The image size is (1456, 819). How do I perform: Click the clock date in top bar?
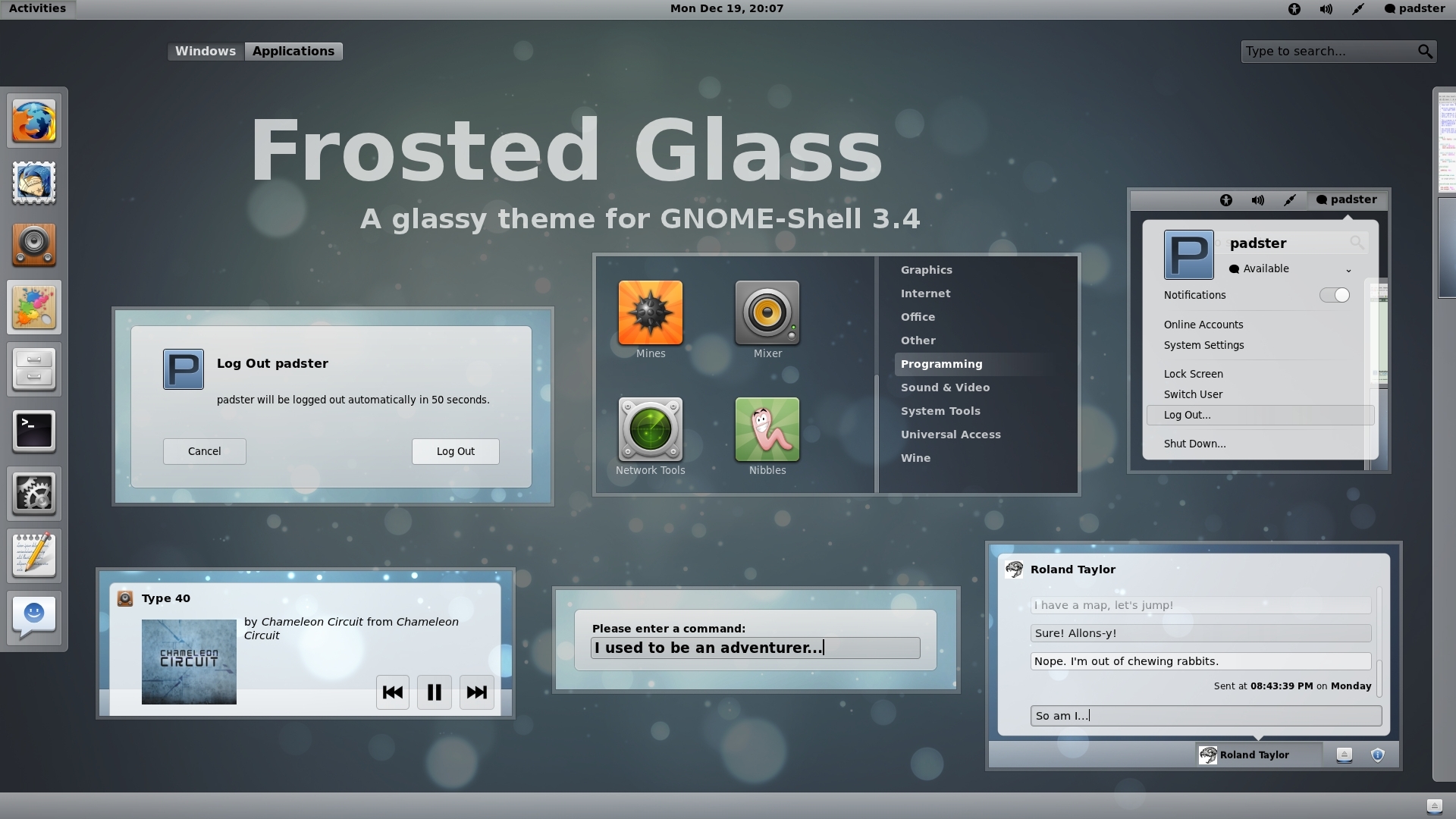point(726,9)
